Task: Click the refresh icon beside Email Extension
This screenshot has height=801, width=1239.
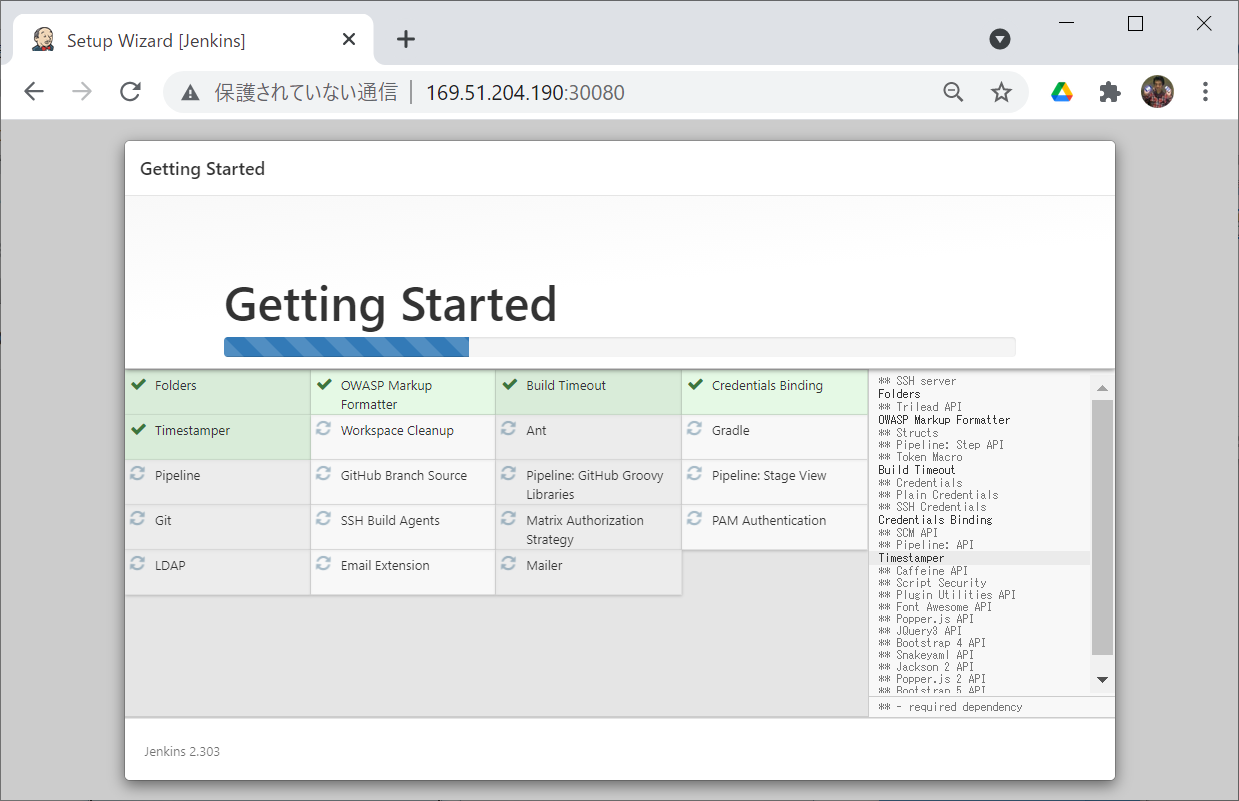Action: [x=323, y=564]
